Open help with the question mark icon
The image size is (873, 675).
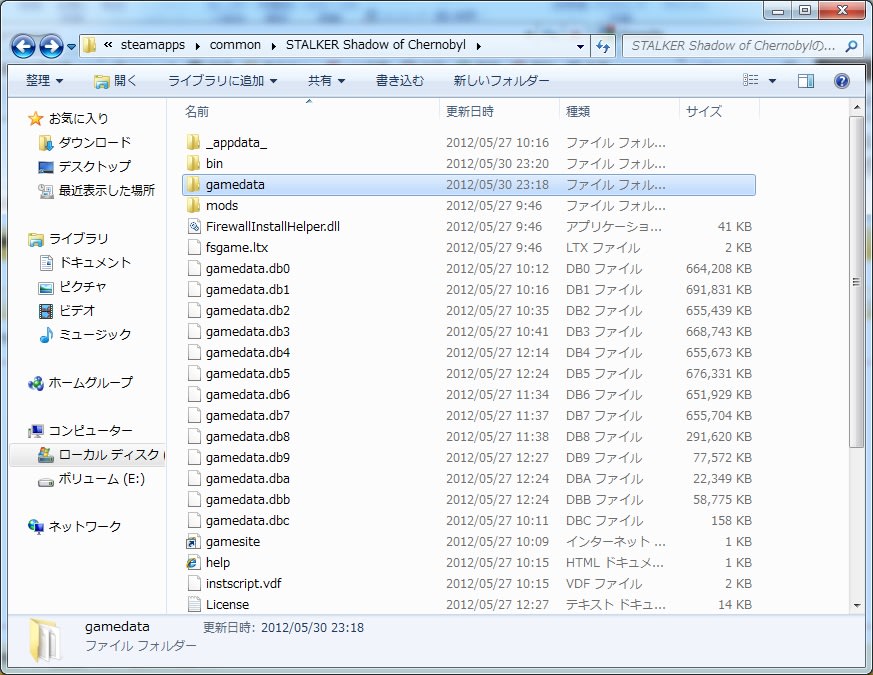pos(842,81)
